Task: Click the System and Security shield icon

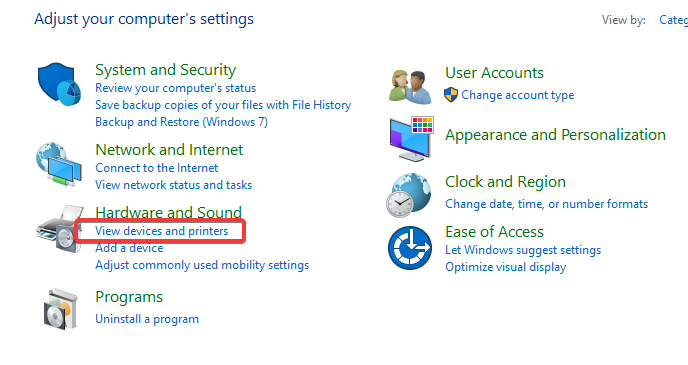Action: 59,84
